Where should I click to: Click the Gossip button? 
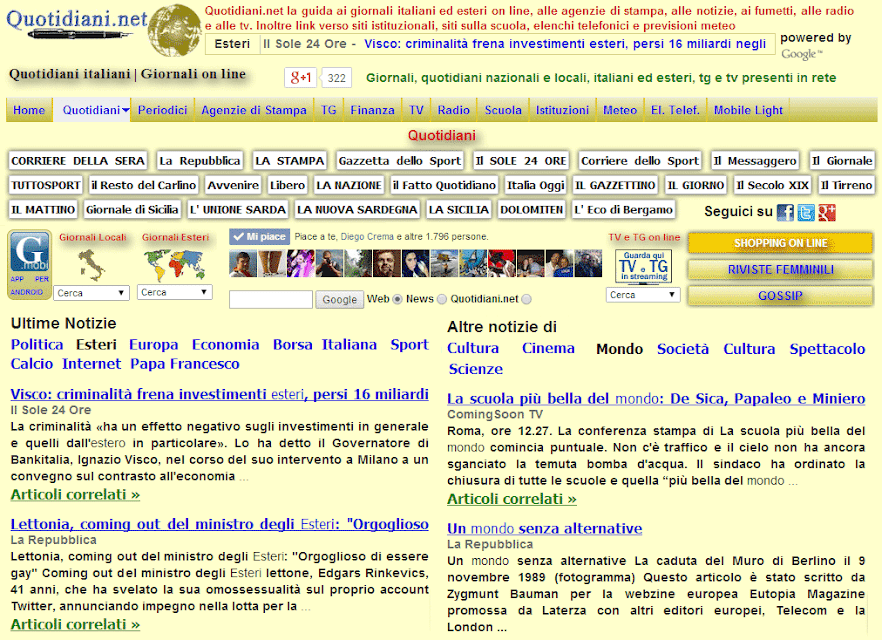click(x=781, y=296)
